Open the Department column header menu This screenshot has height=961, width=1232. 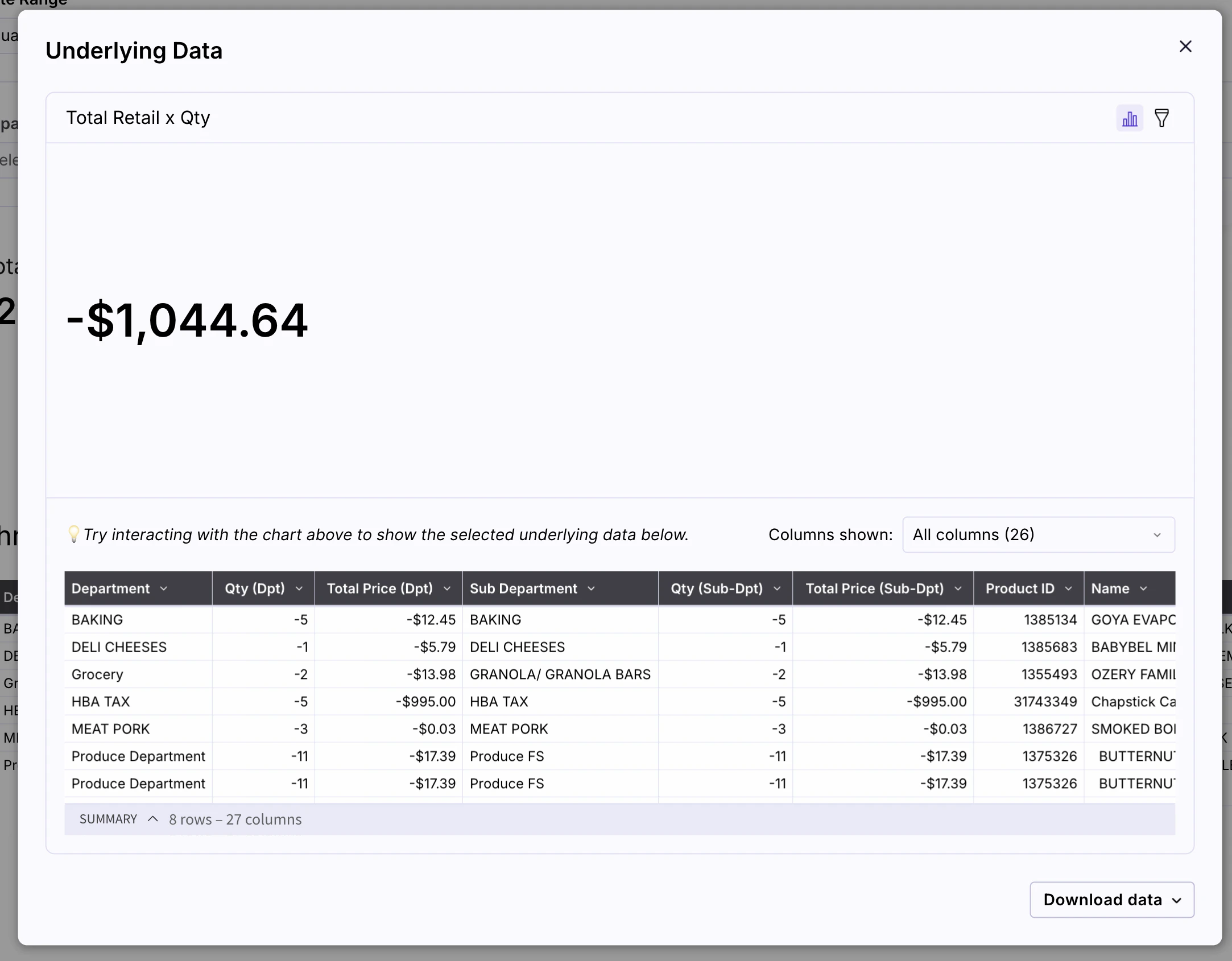click(164, 589)
